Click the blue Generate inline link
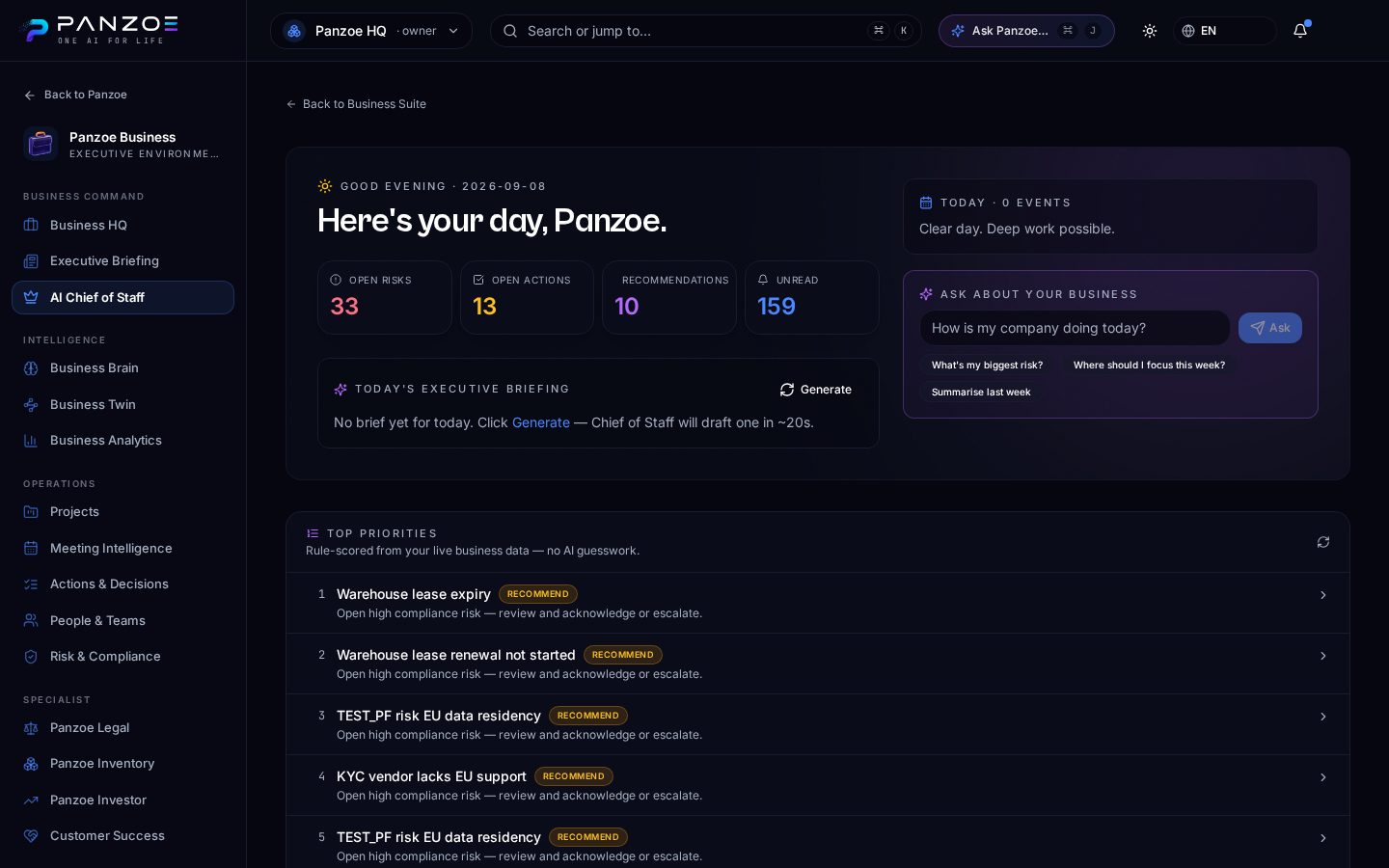The width and height of the screenshot is (1389, 868). coord(541,422)
